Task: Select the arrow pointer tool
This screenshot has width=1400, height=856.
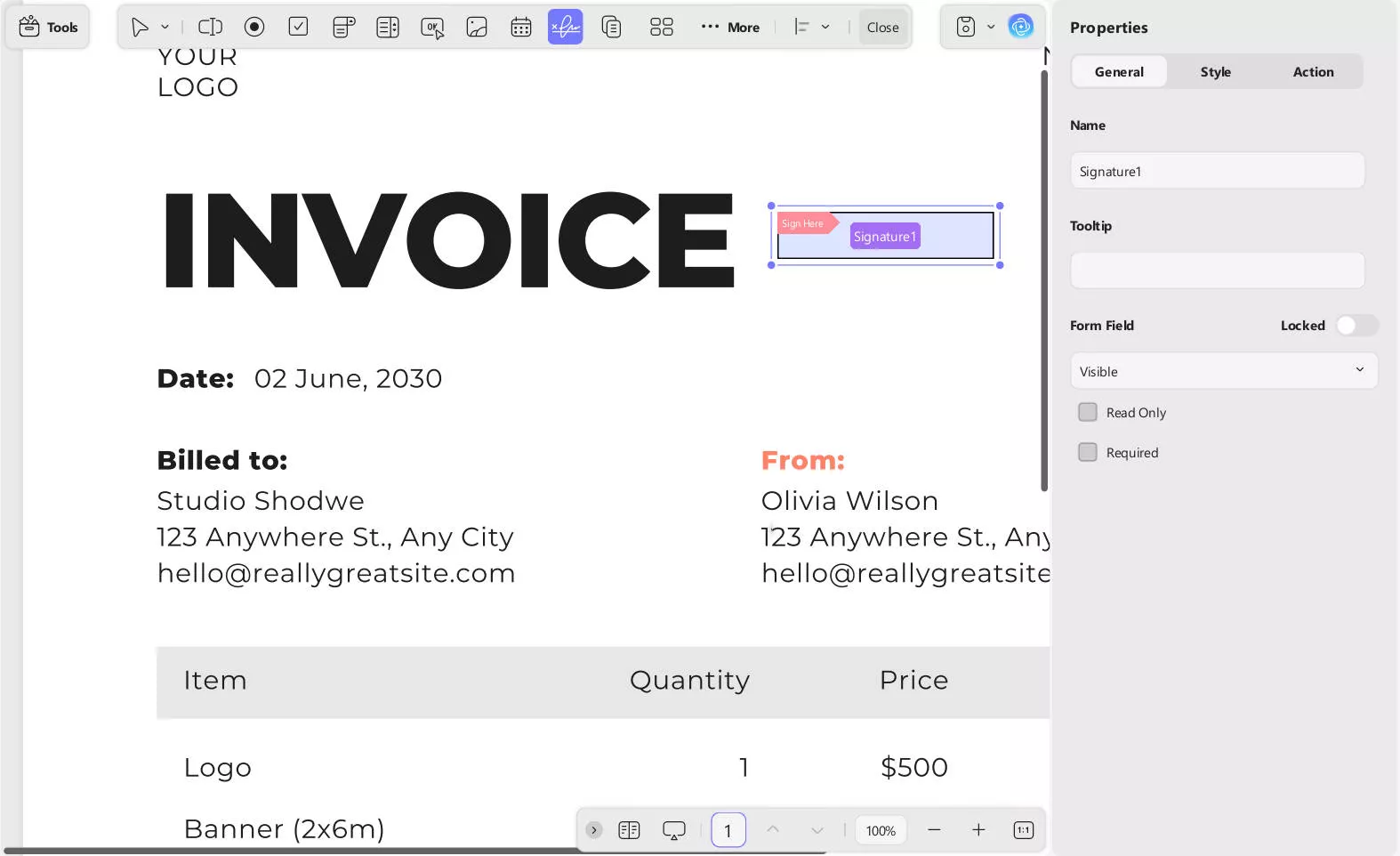Action: click(x=140, y=28)
